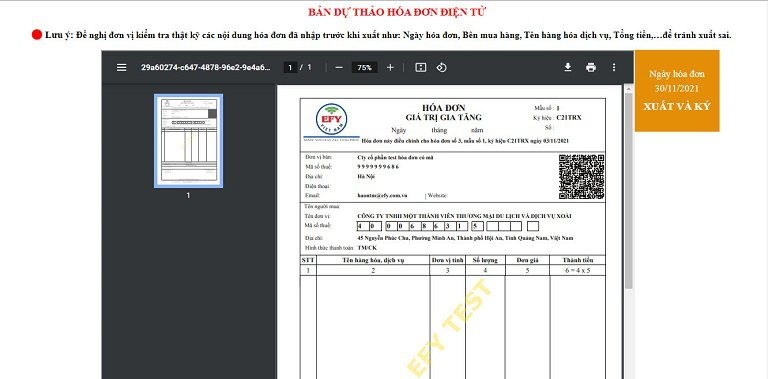Viewport: 768px width, 379px height.
Task: Click the PDF file name 29a60274-c647...
Action: click(206, 68)
